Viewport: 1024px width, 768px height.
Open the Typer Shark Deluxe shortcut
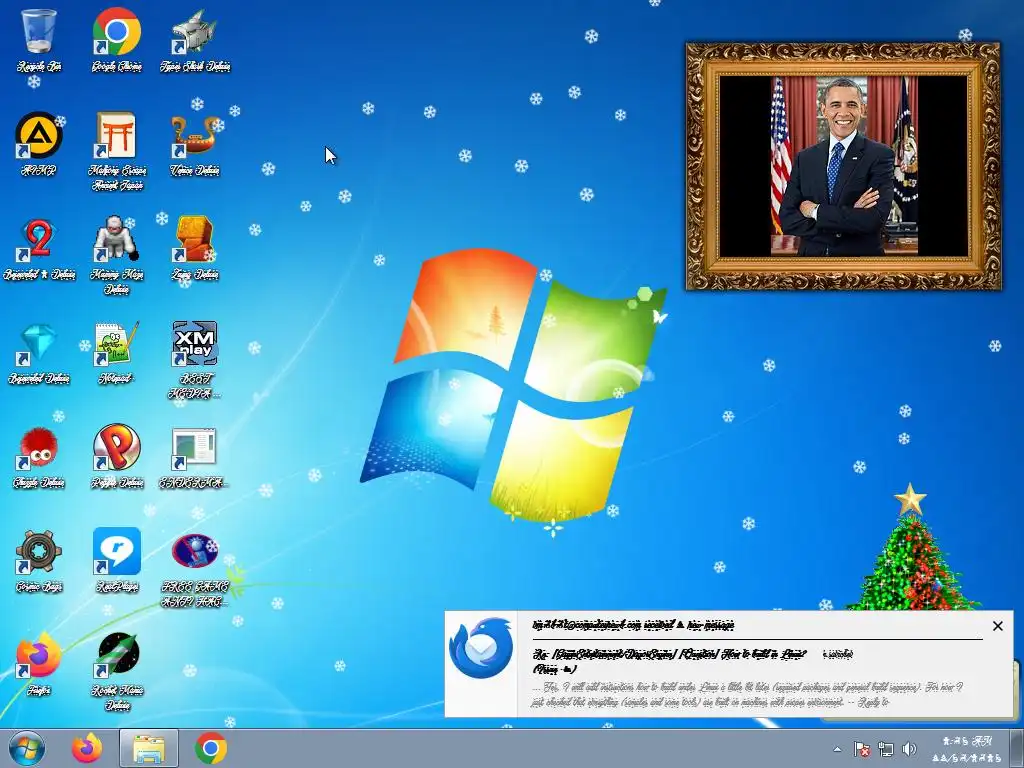pos(195,40)
